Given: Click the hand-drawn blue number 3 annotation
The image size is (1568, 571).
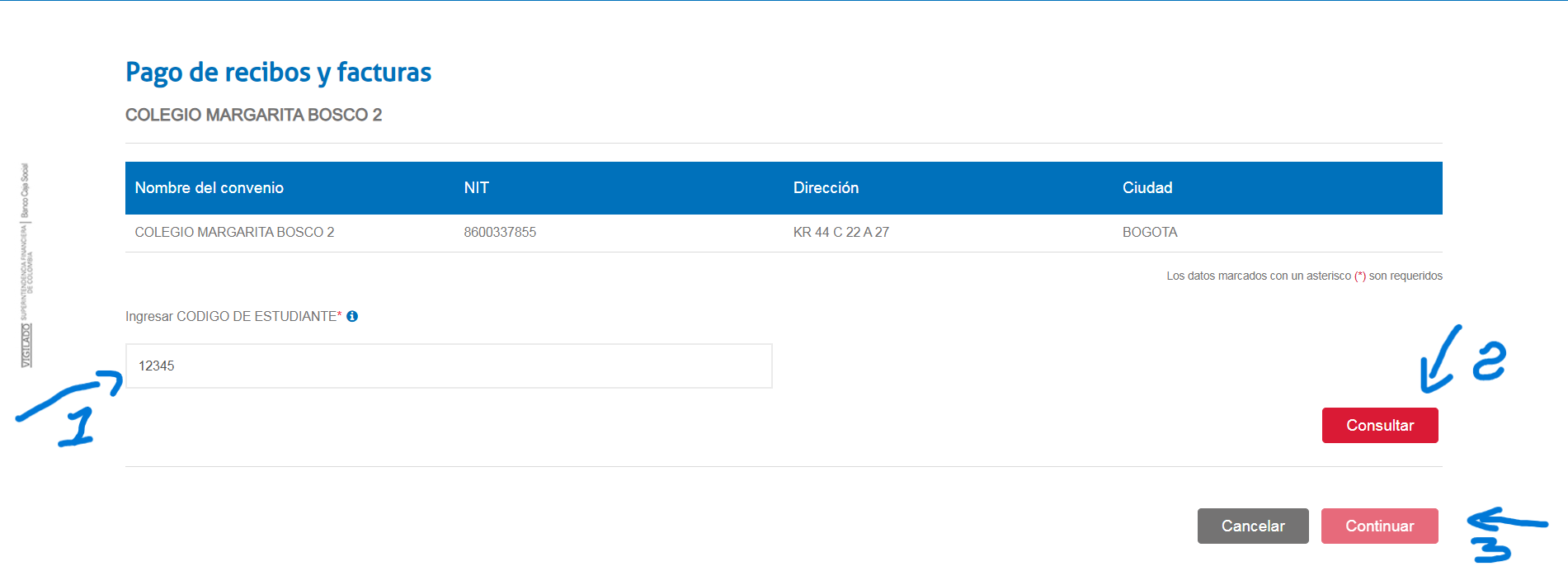Looking at the screenshot, I should pos(1491,549).
